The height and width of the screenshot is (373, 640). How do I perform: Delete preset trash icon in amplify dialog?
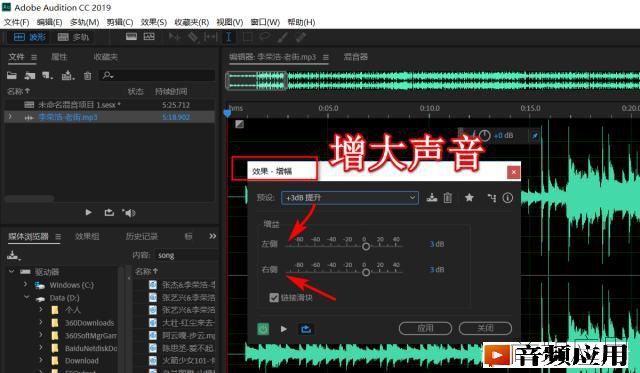[x=448, y=198]
